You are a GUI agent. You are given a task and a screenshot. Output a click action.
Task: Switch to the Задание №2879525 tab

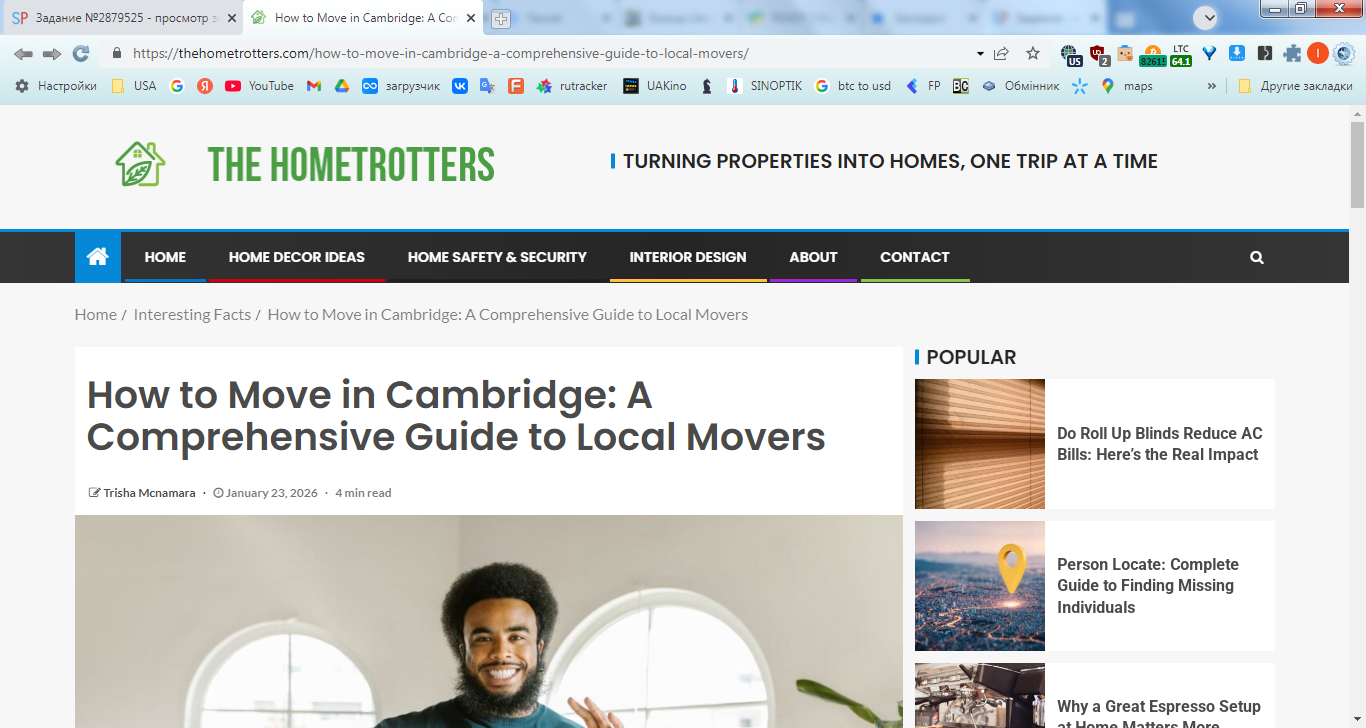point(121,18)
